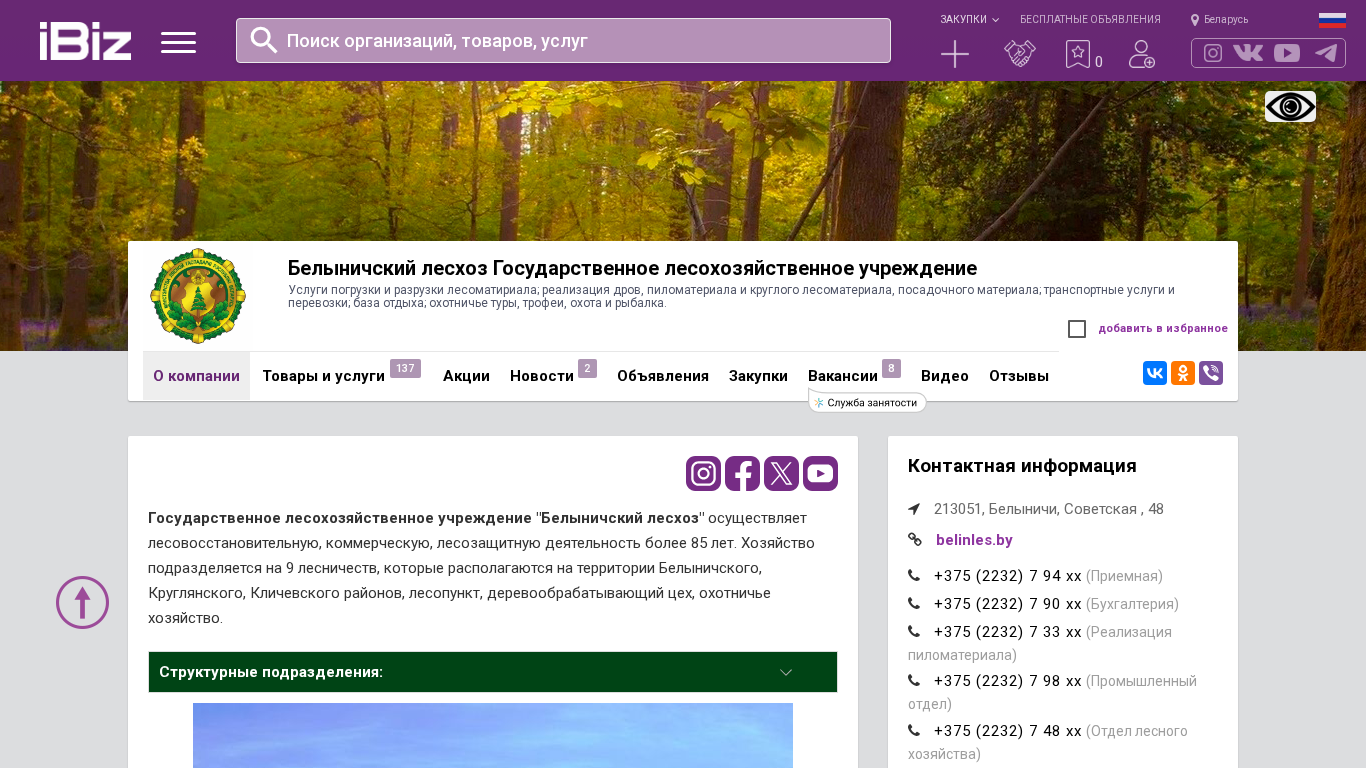Click the website link chain icon

[915, 540]
